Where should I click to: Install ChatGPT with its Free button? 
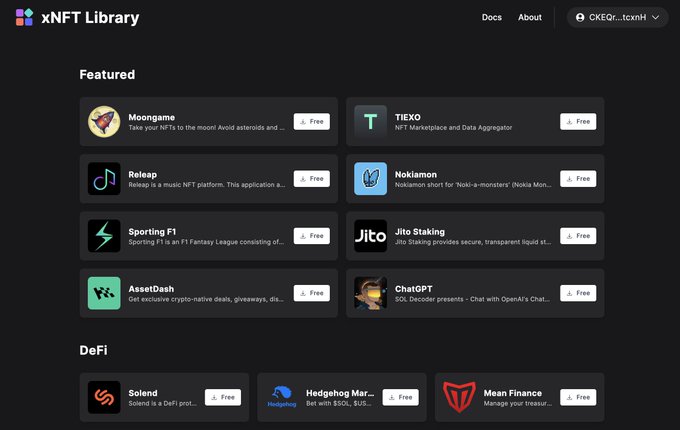click(578, 293)
